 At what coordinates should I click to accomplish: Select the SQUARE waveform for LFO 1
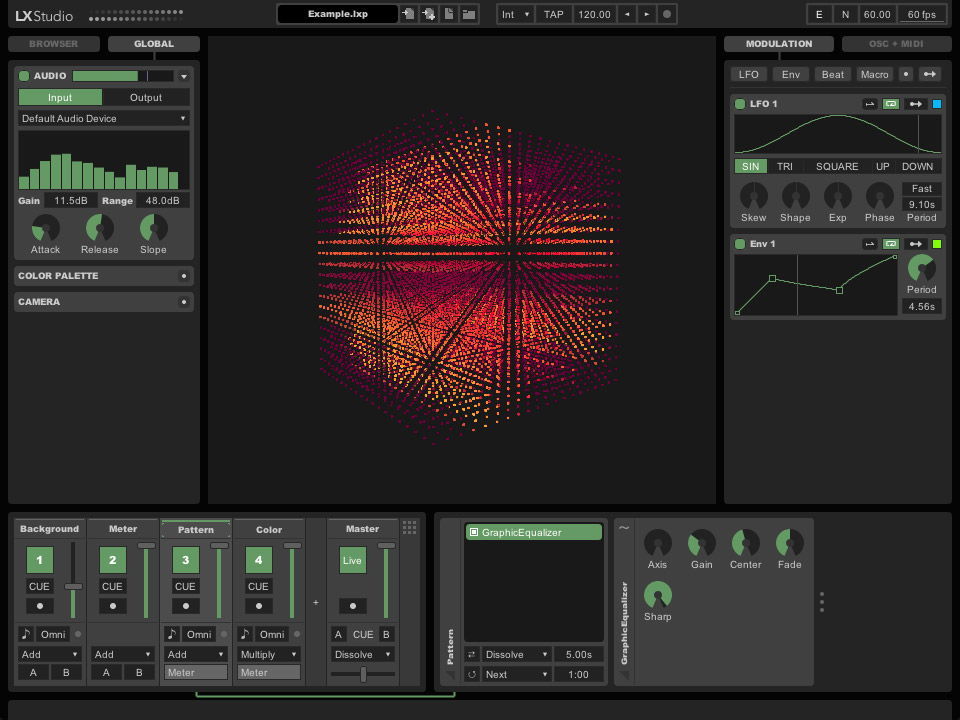pyautogui.click(x=837, y=166)
